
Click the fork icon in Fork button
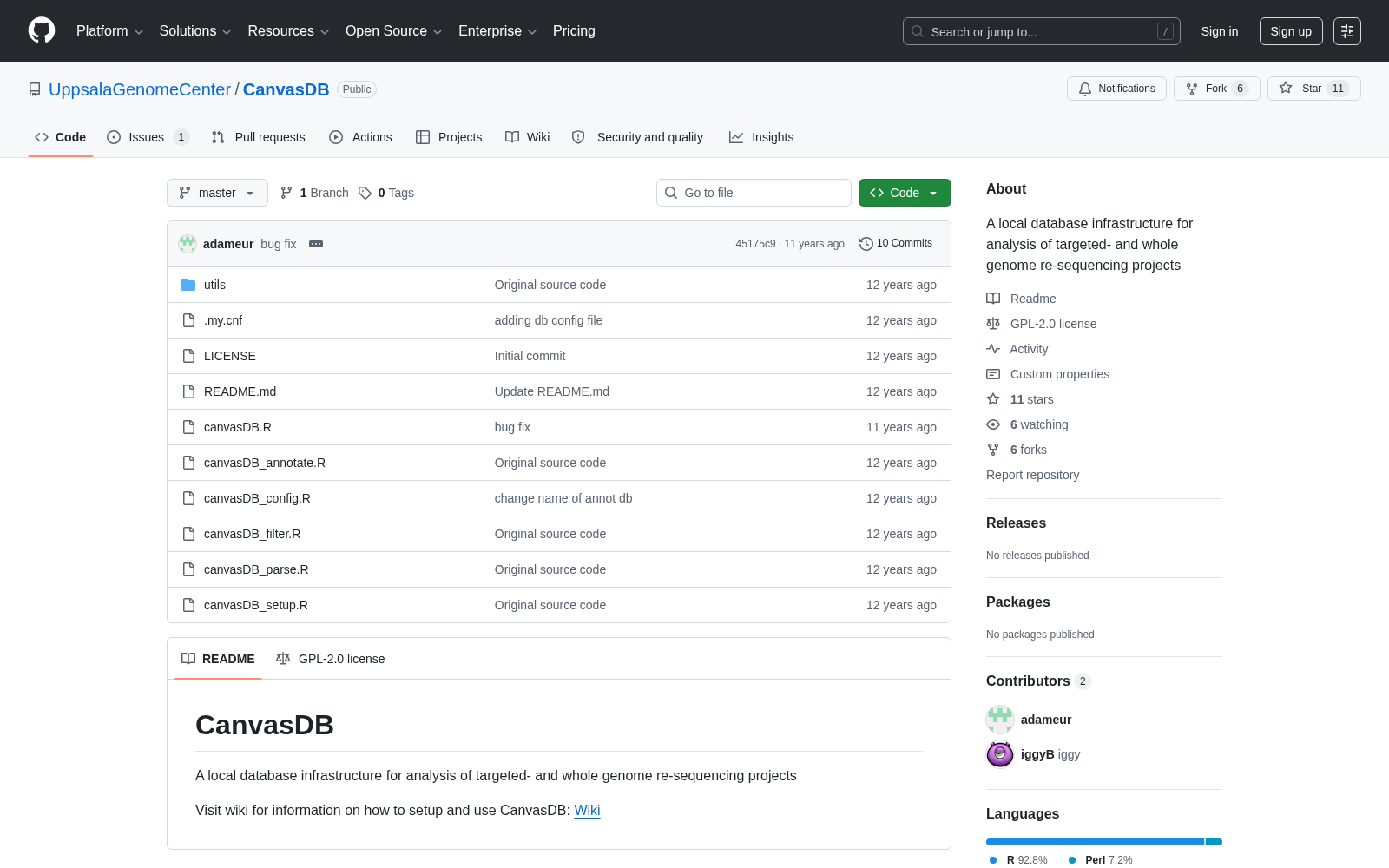(1192, 89)
